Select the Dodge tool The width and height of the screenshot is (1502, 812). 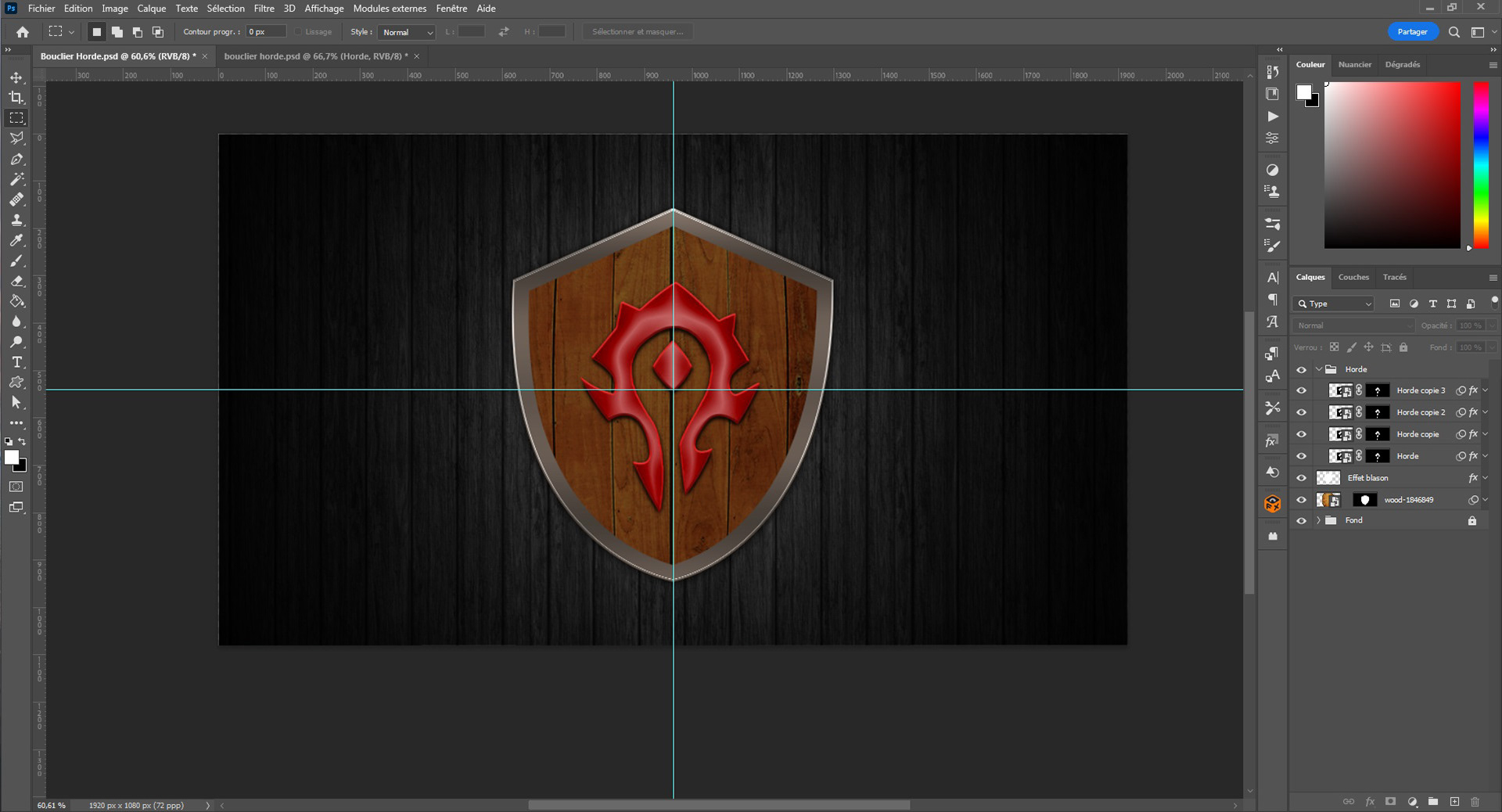(16, 342)
